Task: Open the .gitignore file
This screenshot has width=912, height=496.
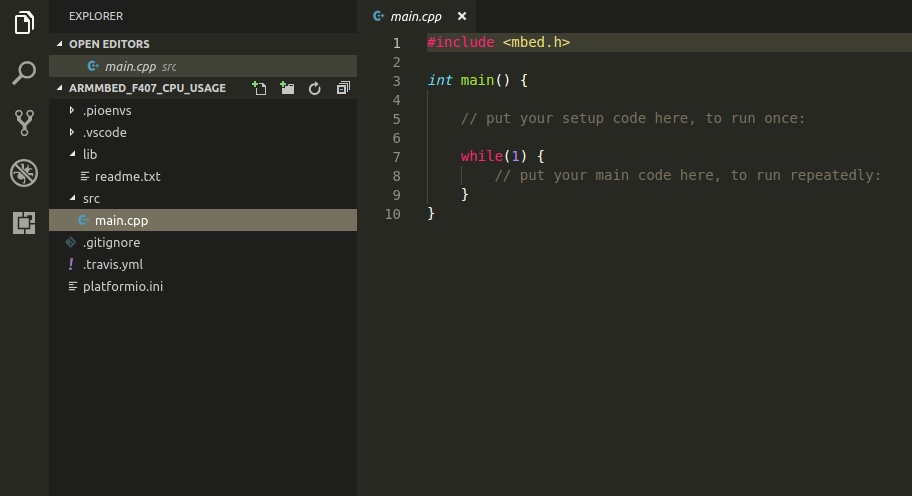Action: pos(203,242)
